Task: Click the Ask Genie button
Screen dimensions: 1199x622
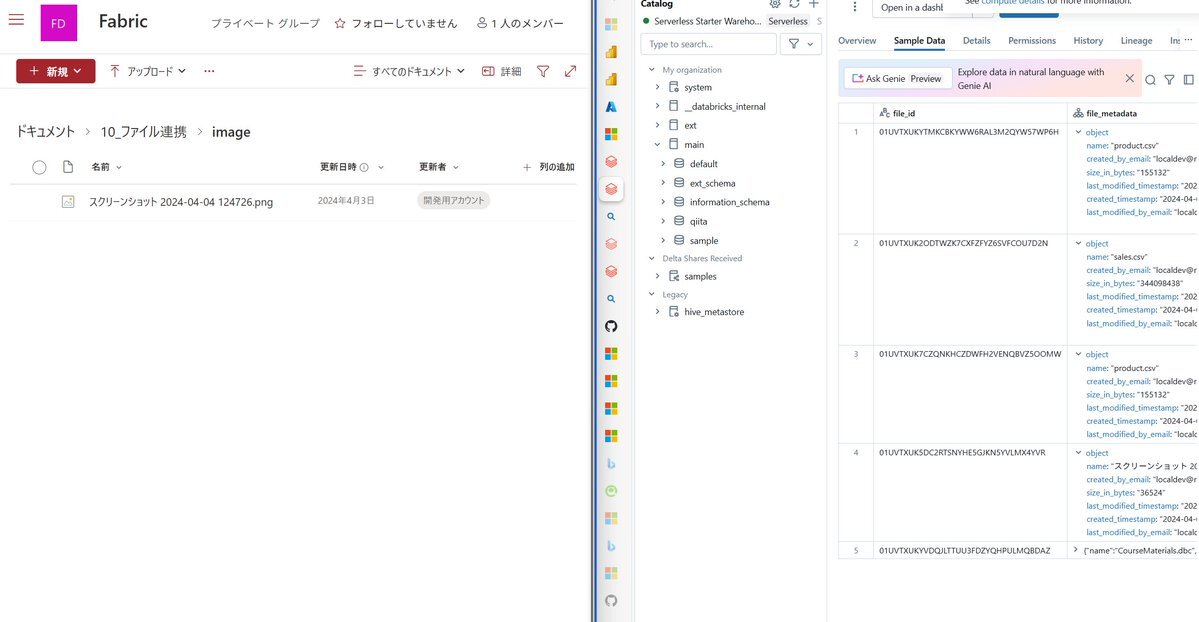Action: [x=898, y=78]
